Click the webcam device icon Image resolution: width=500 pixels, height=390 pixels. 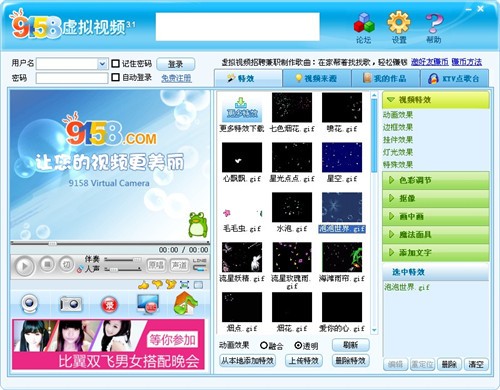click(x=30, y=304)
